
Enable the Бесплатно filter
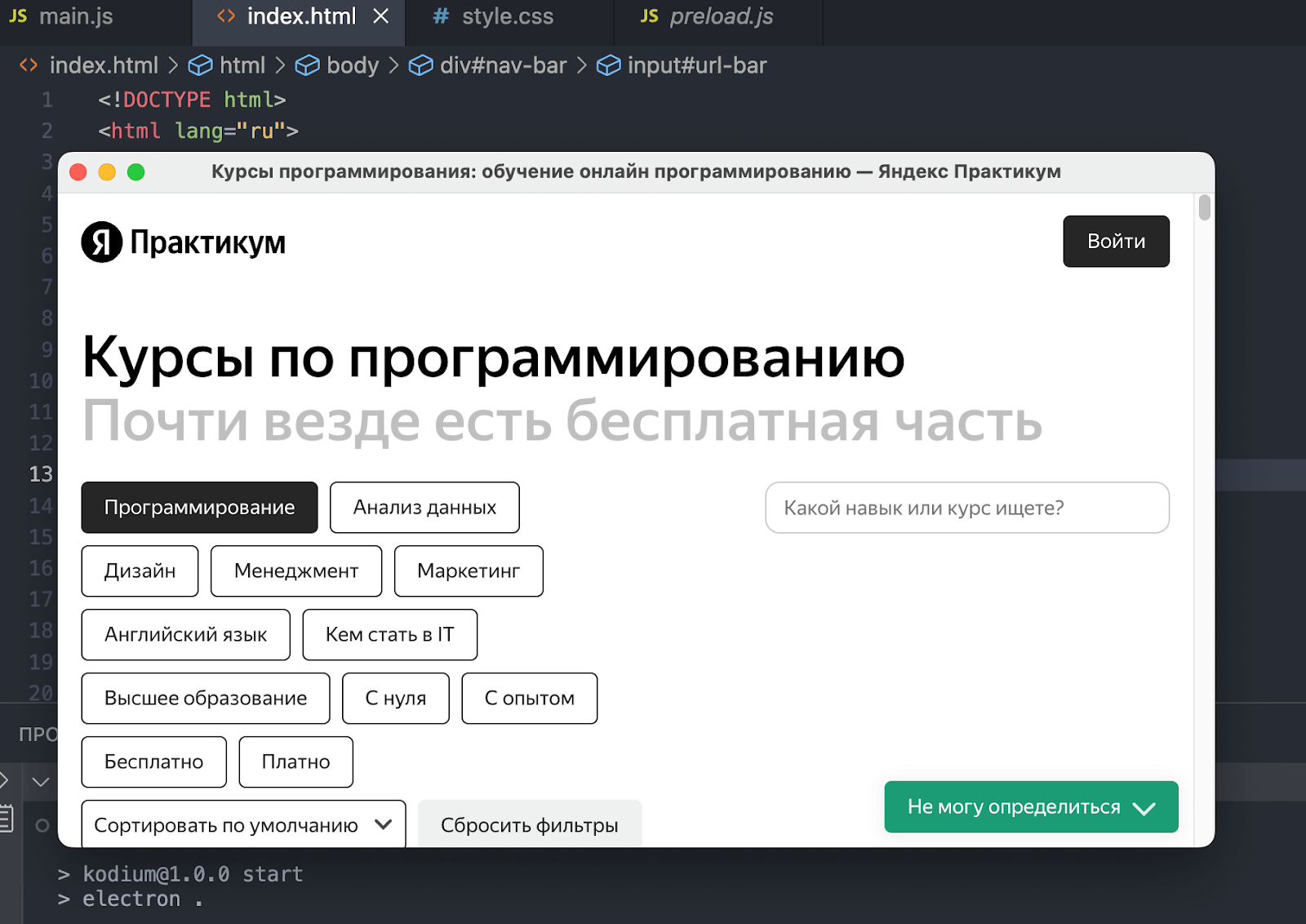click(153, 762)
